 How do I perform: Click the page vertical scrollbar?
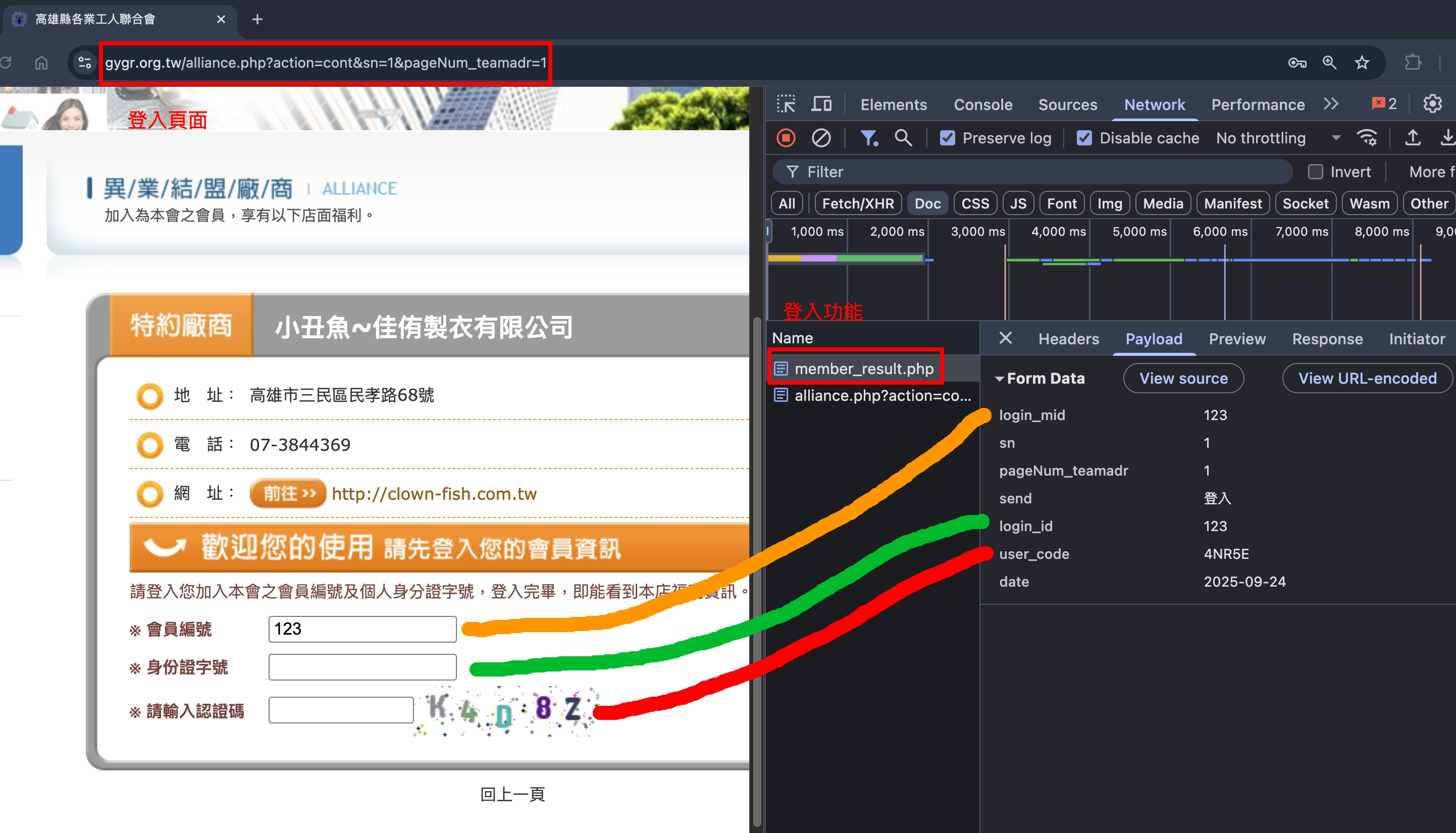(x=757, y=572)
